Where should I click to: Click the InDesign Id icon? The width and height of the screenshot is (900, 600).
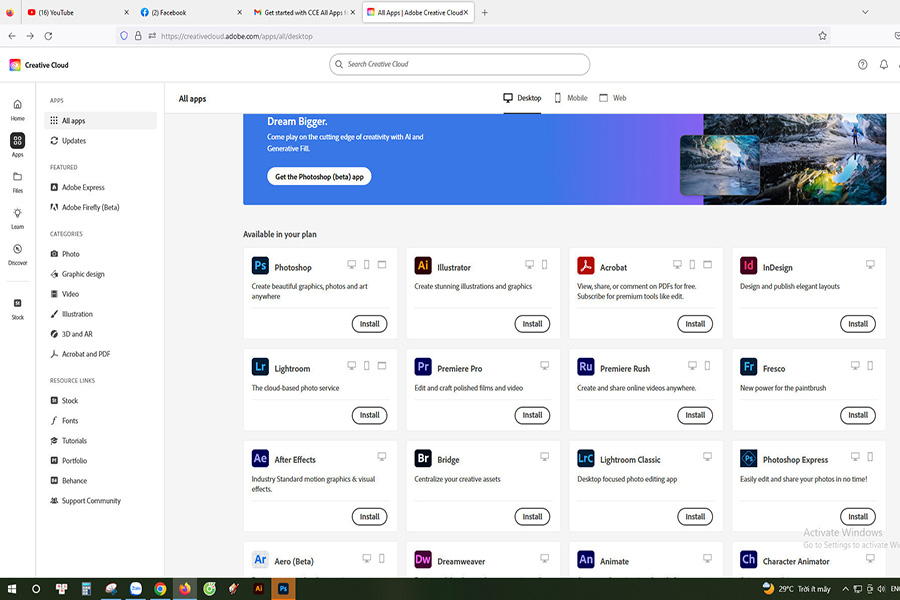coord(748,266)
